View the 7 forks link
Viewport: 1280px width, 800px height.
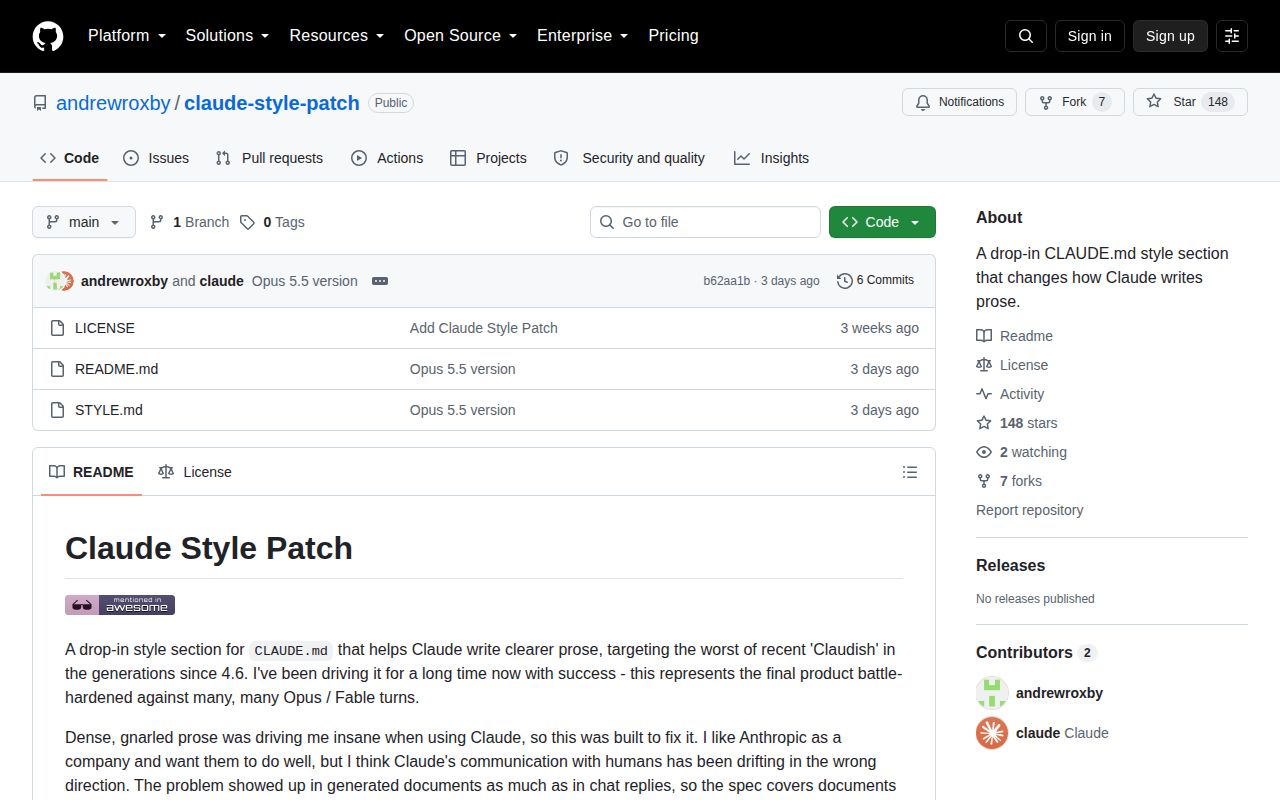(1010, 481)
